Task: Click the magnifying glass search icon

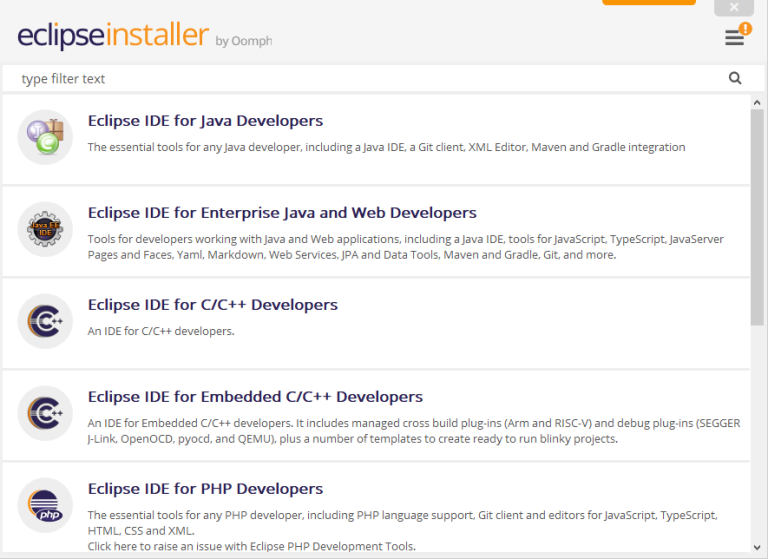Action: tap(735, 78)
